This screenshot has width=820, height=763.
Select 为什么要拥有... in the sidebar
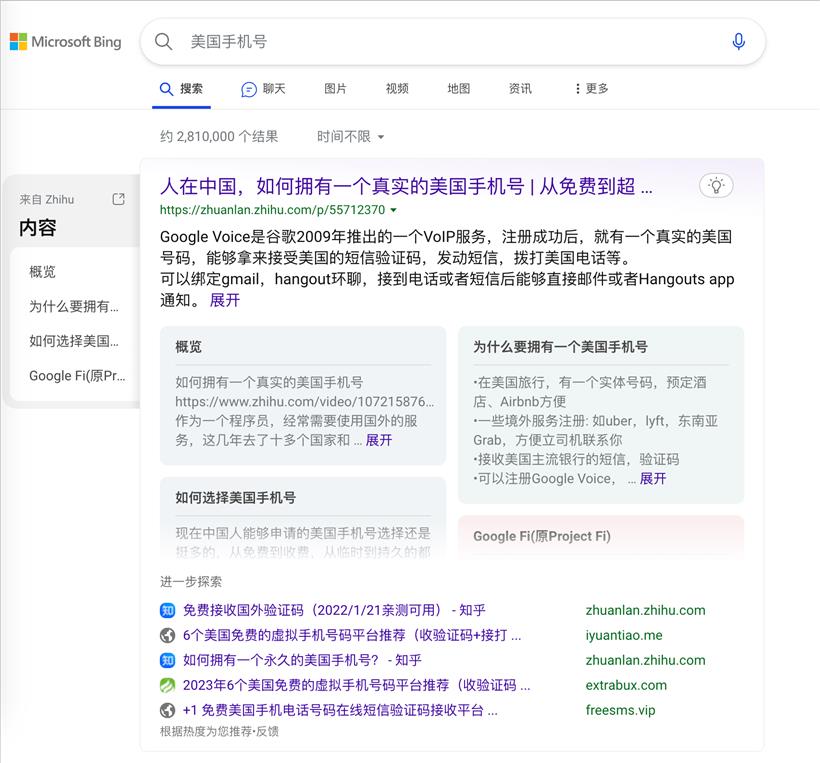click(74, 306)
